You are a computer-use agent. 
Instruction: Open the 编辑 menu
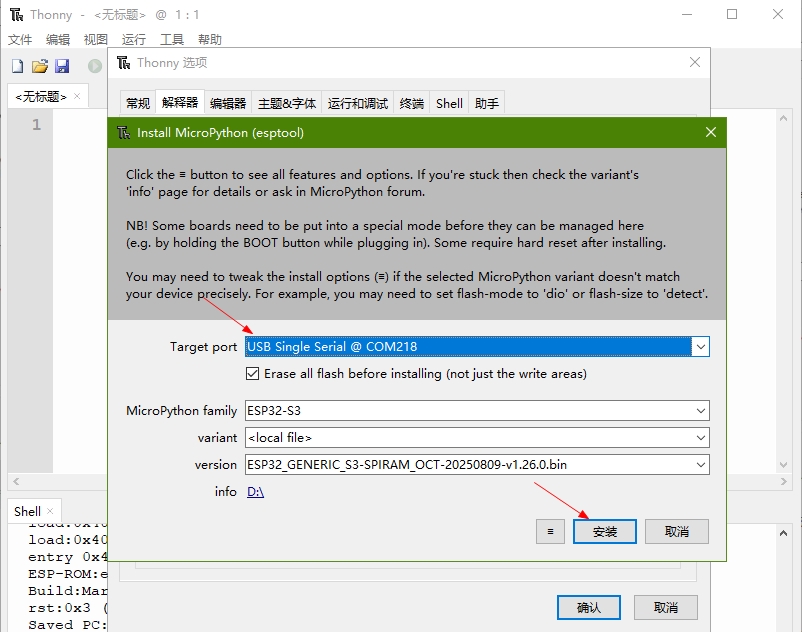coord(58,39)
